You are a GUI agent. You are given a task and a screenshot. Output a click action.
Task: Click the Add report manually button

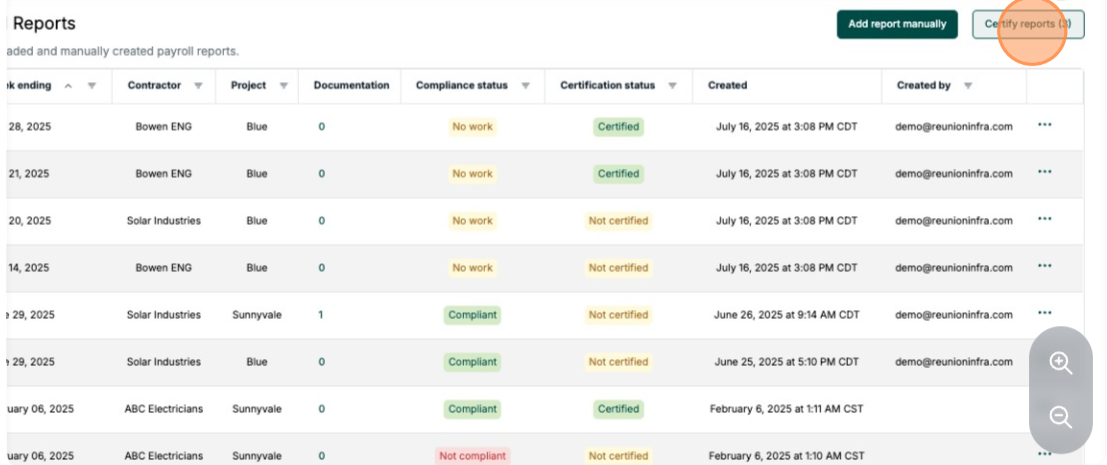coord(897,24)
